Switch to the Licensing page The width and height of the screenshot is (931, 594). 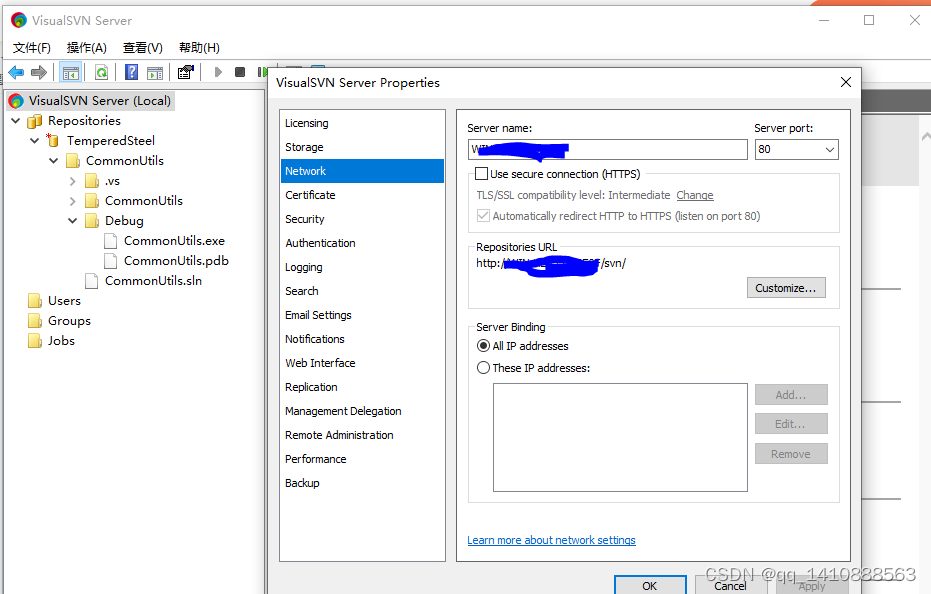362,123
